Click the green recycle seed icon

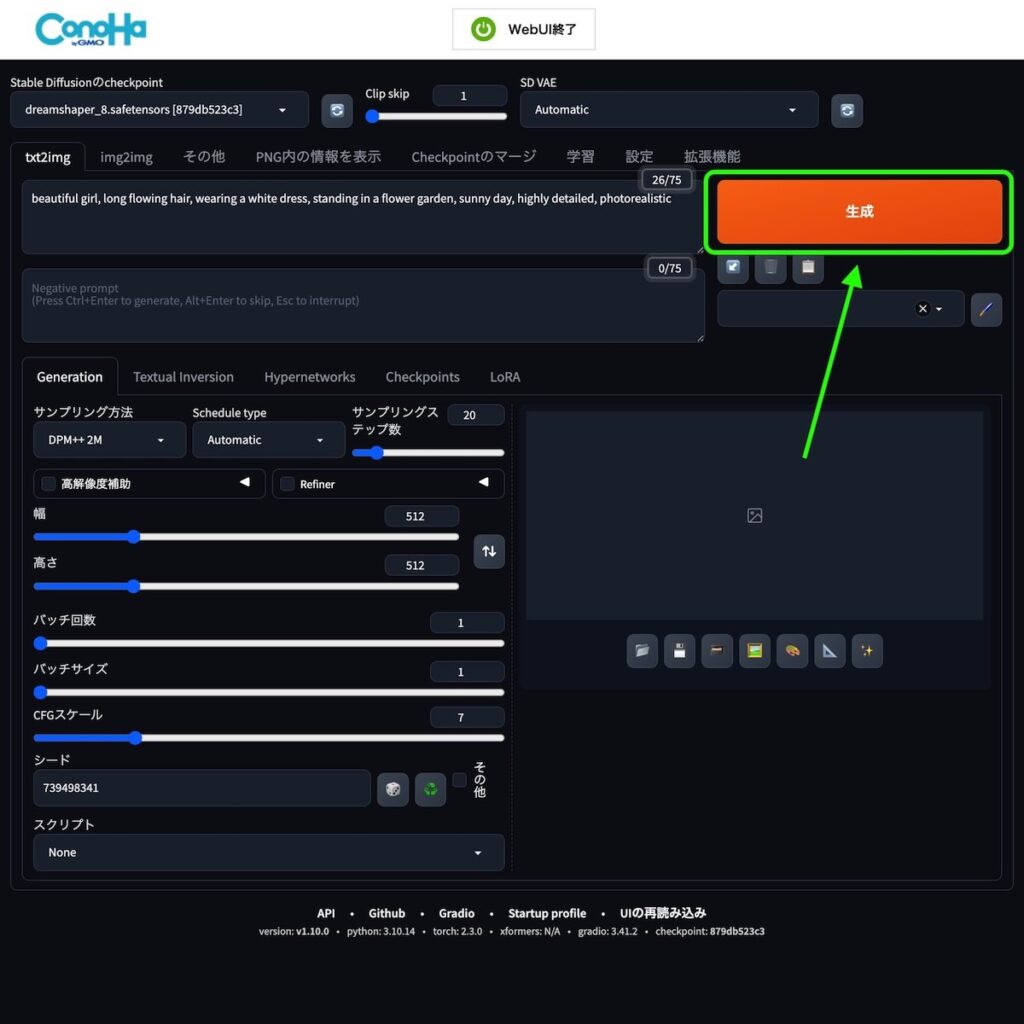pyautogui.click(x=430, y=789)
